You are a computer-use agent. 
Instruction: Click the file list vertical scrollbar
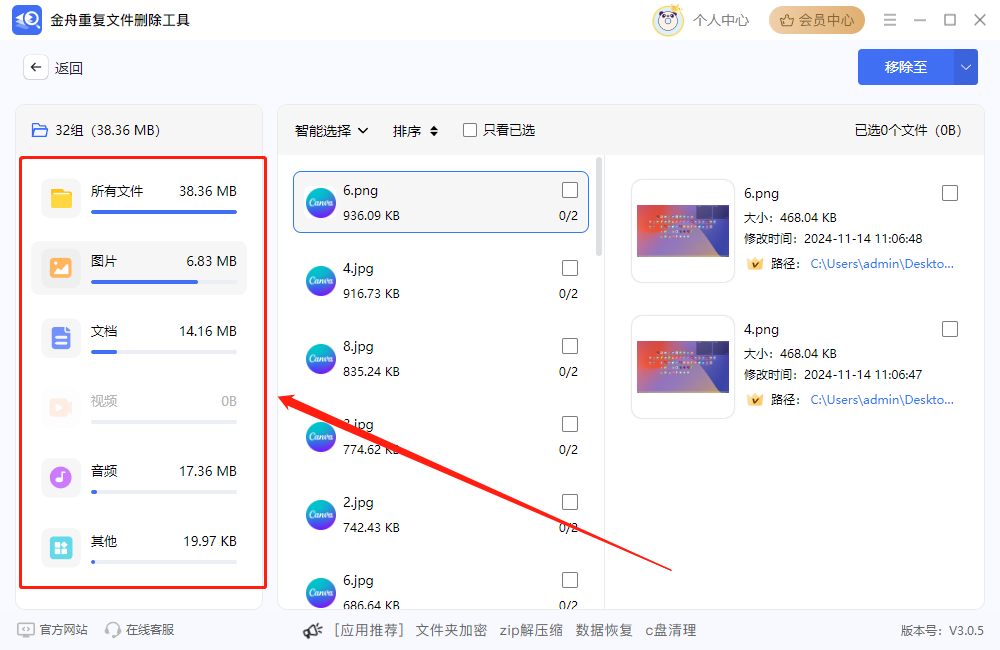click(x=599, y=207)
